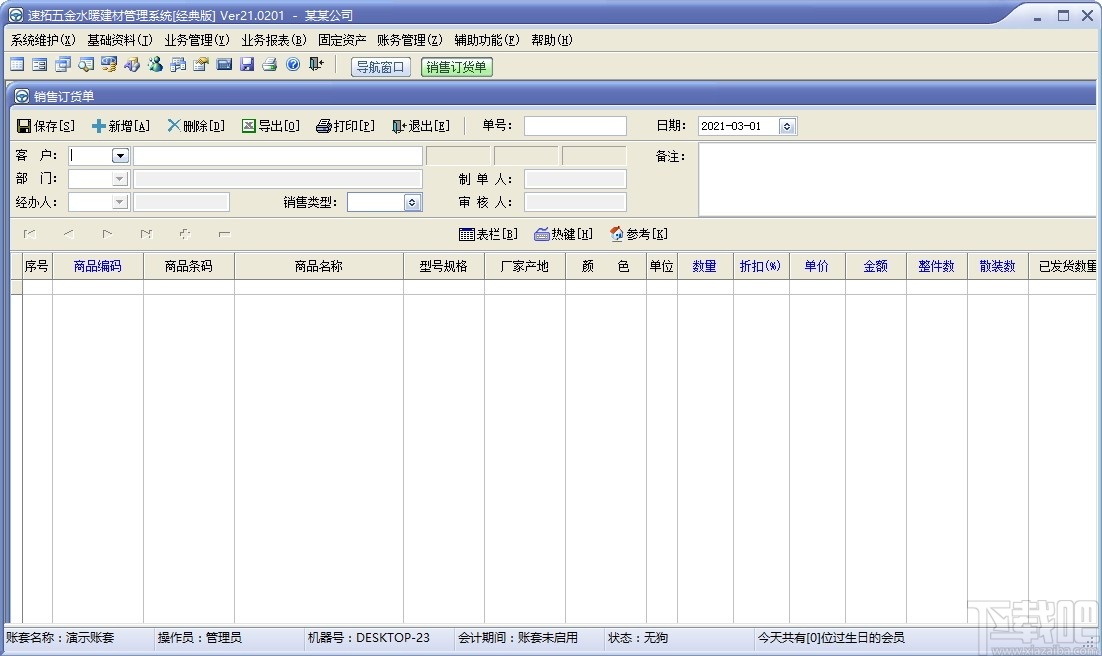Open the 表栏[B] column settings

488,234
